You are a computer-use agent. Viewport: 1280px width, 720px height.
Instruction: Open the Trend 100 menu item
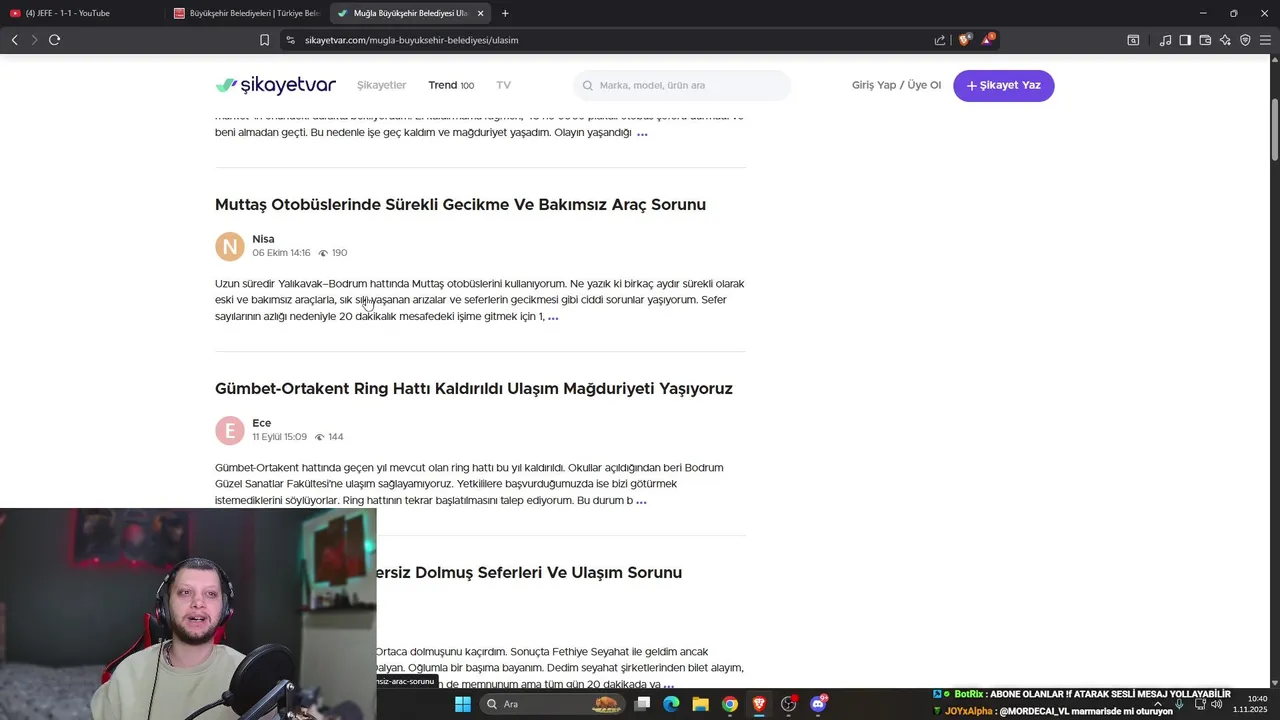click(x=451, y=85)
